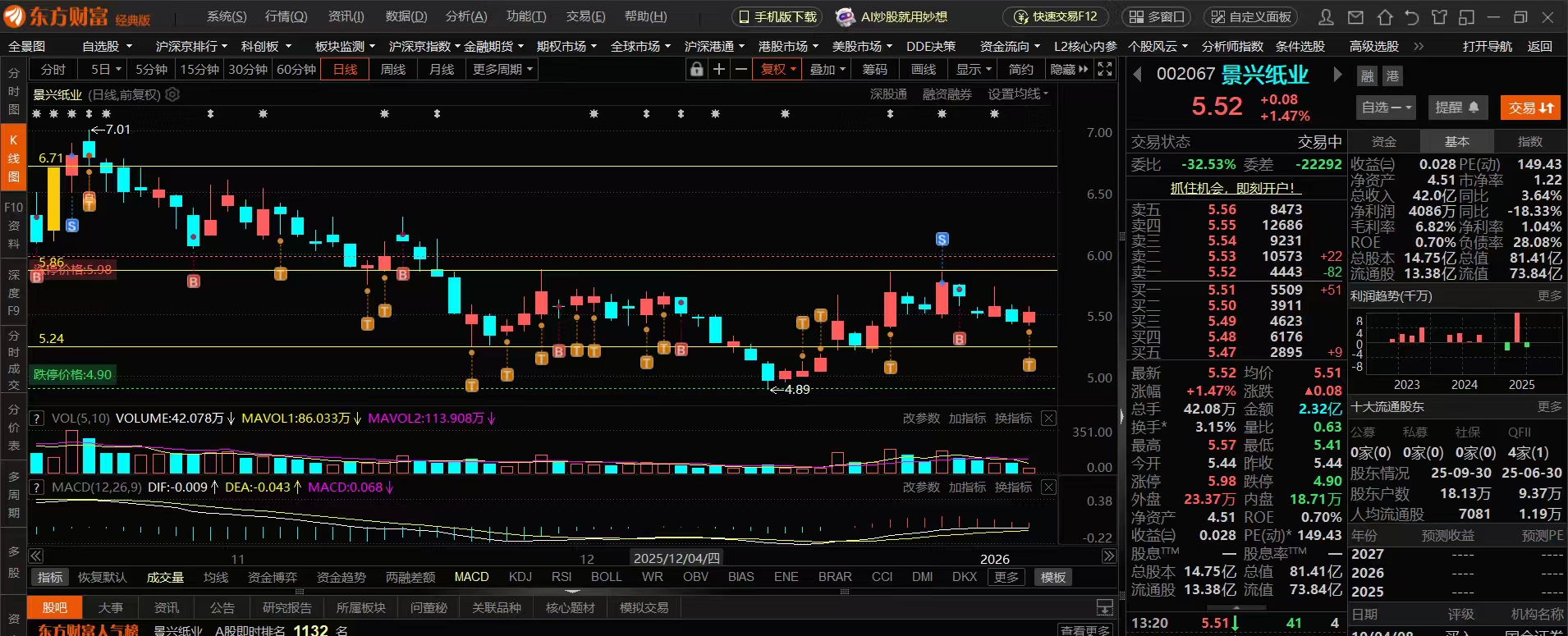
Task: Open MACD indicator help question mark
Action: (x=36, y=487)
